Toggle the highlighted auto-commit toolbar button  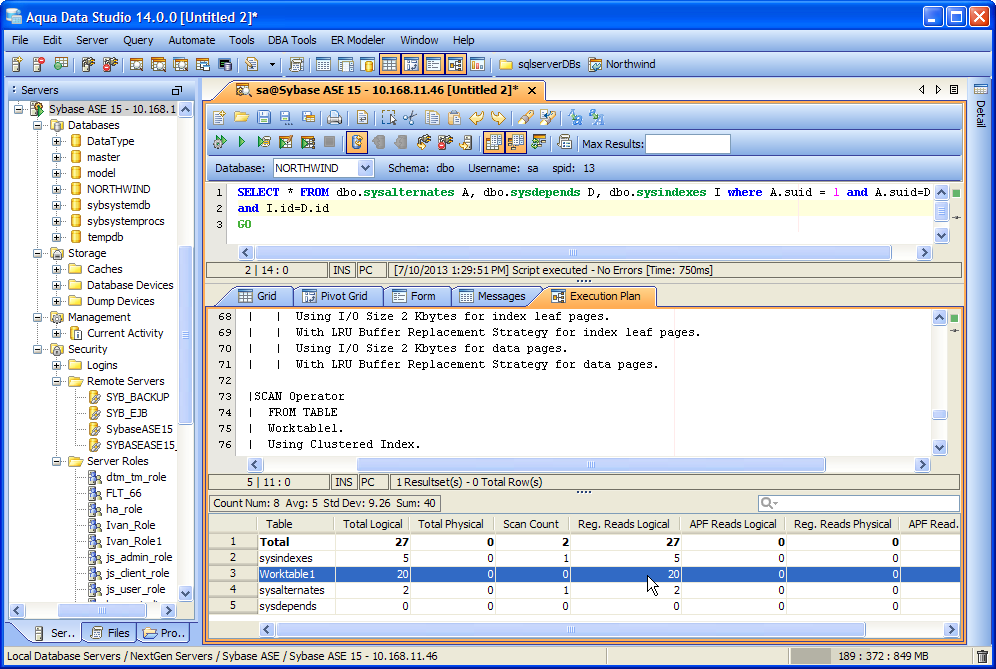(357, 143)
